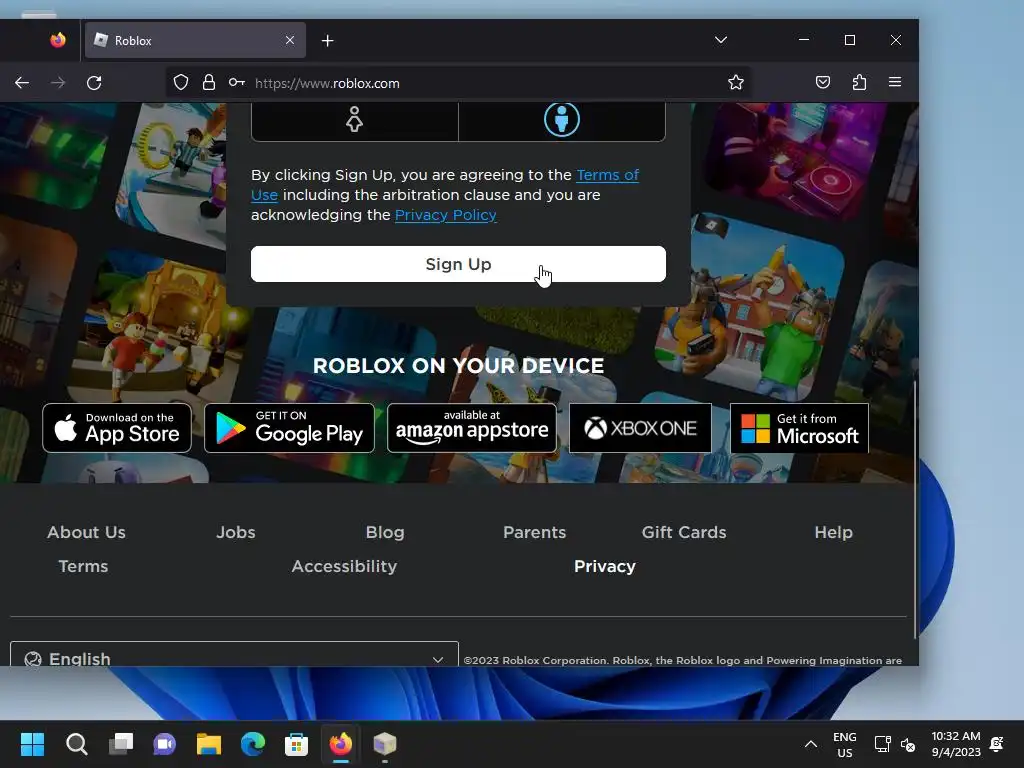Show site security lock info

tap(208, 82)
